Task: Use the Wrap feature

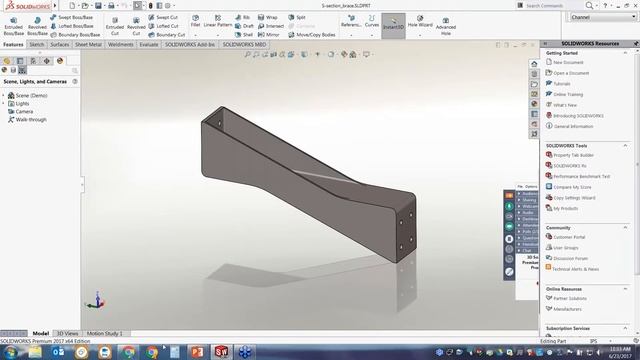Action: [267, 18]
